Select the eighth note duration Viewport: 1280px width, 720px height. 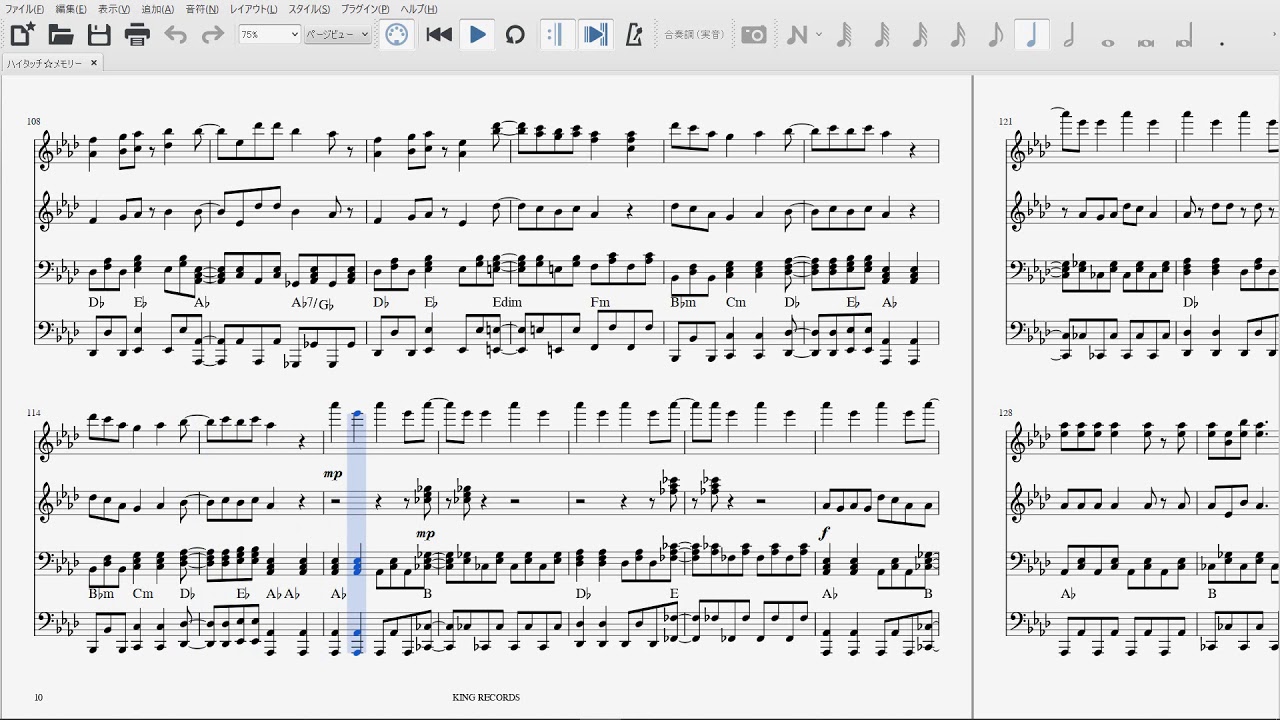(994, 35)
